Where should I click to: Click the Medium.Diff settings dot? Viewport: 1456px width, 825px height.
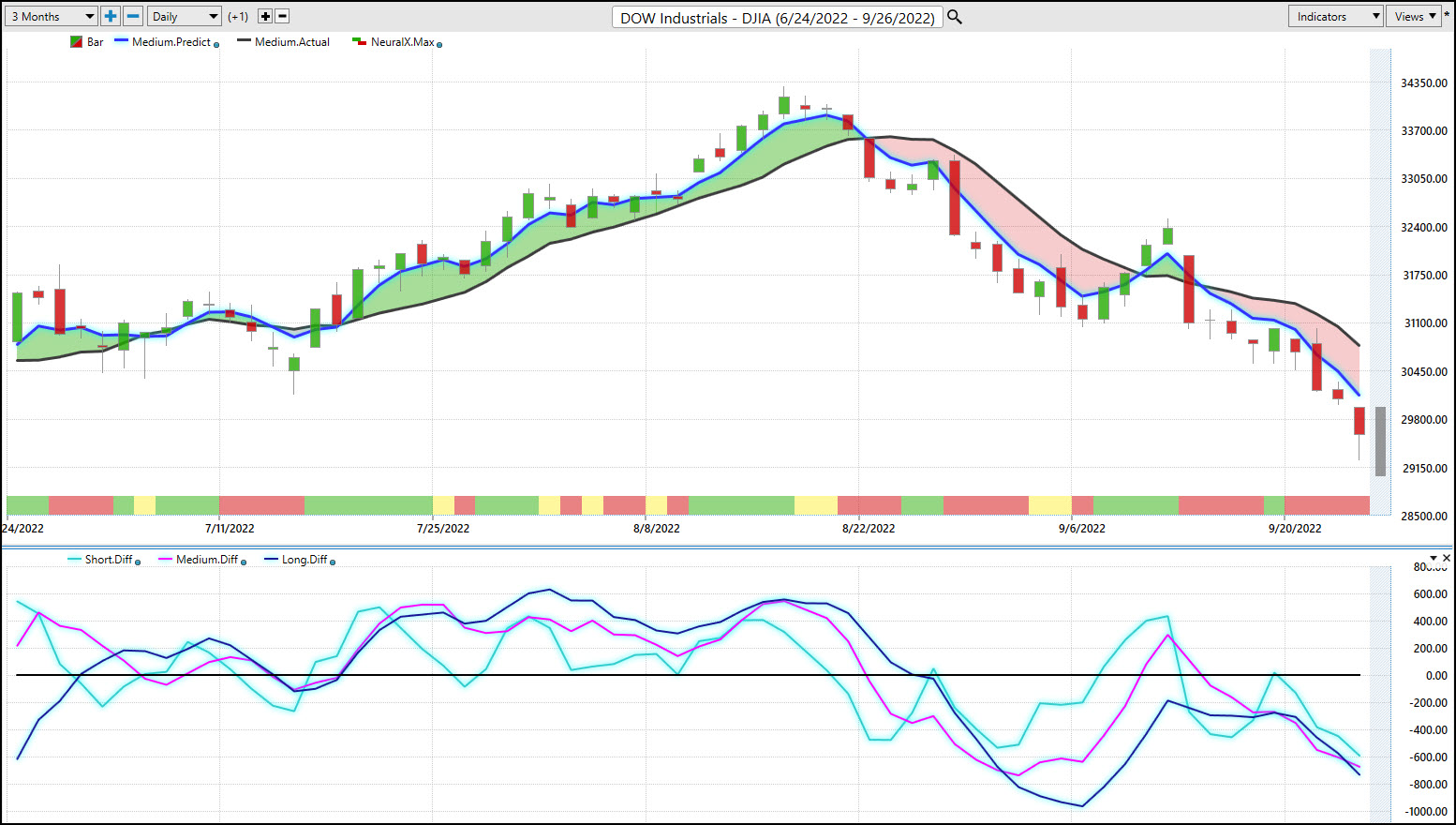tap(244, 562)
